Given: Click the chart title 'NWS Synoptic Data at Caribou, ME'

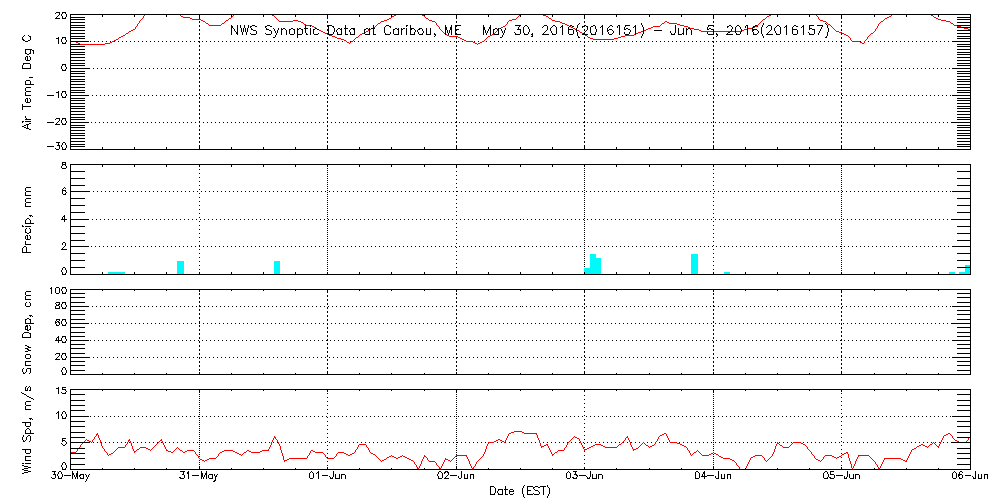Looking at the screenshot, I should (x=346, y=31).
